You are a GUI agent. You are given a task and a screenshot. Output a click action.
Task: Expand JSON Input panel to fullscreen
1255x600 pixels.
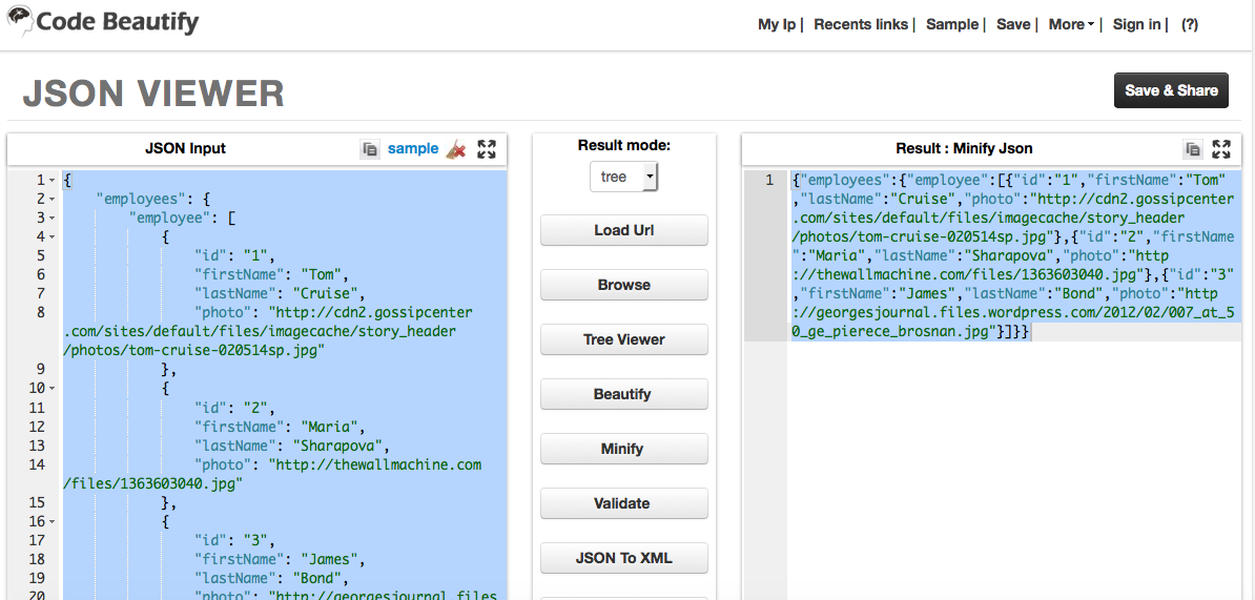tap(487, 149)
